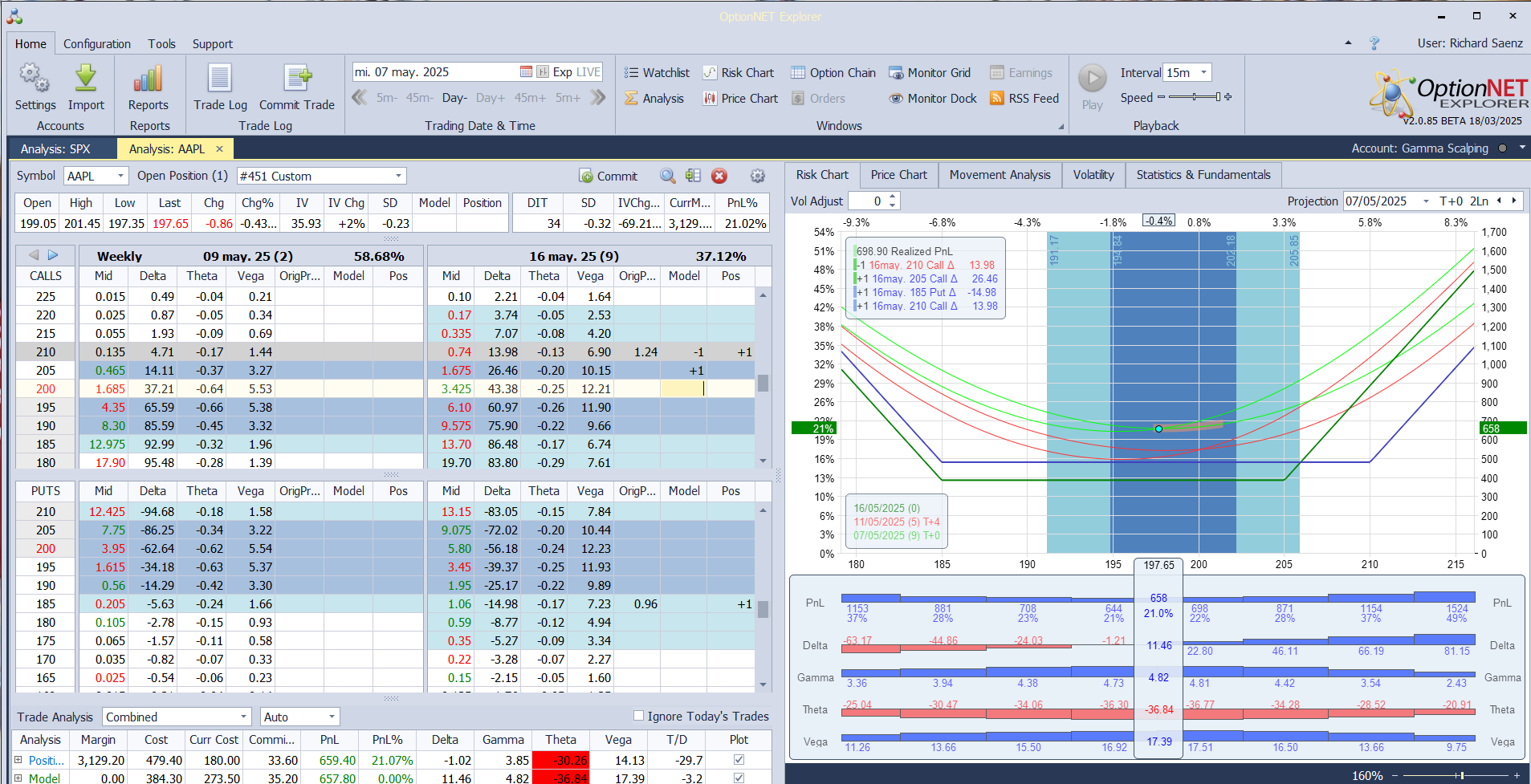The image size is (1531, 784).
Task: Step back one day with Day-
Action: coord(454,98)
